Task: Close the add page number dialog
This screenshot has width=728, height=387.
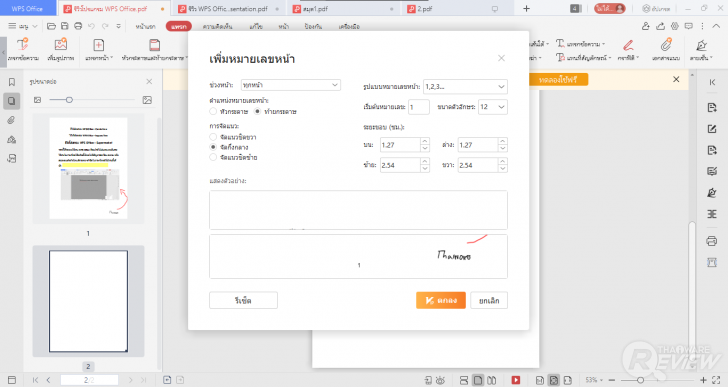Action: pos(501,58)
